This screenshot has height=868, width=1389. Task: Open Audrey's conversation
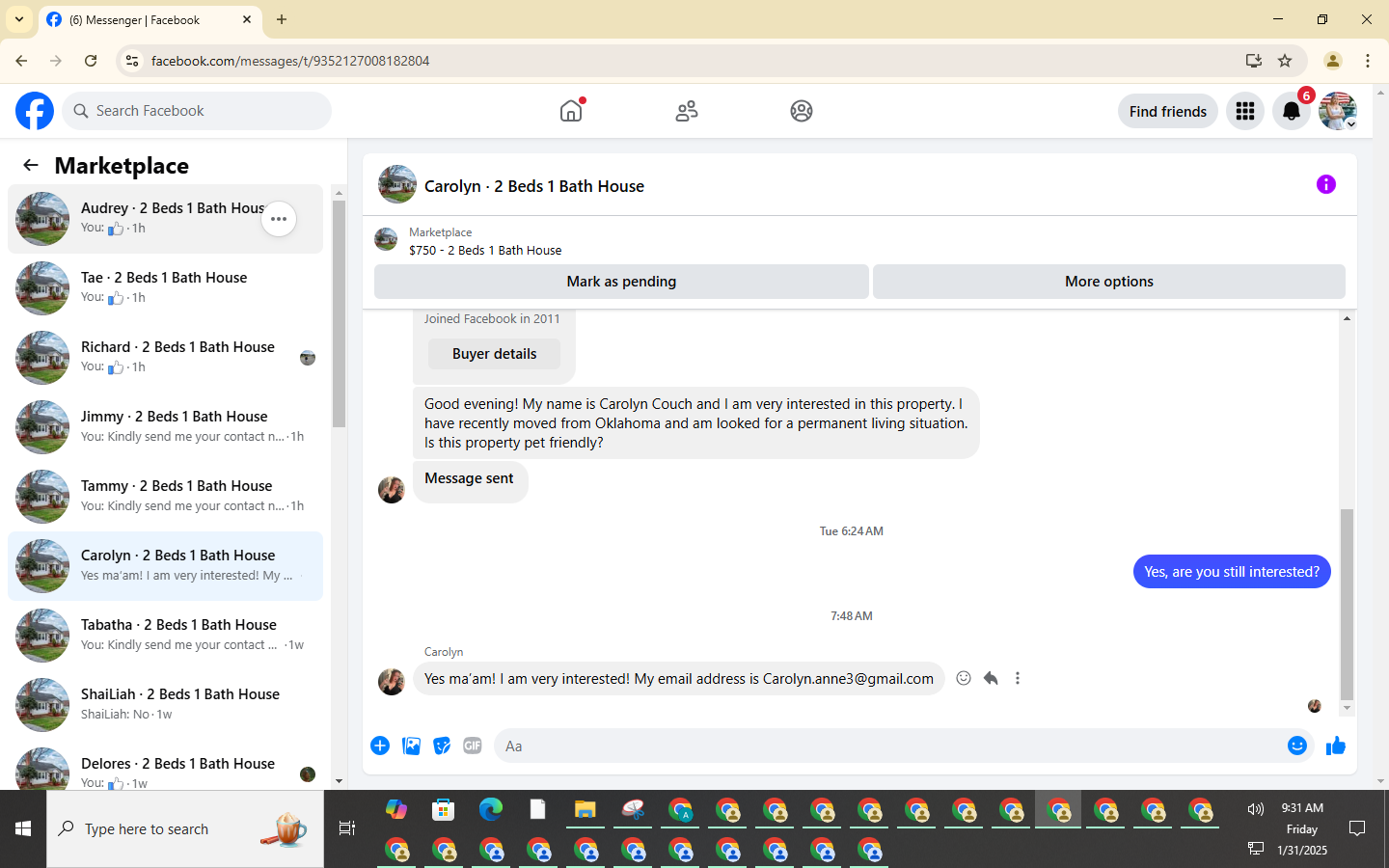(x=165, y=219)
